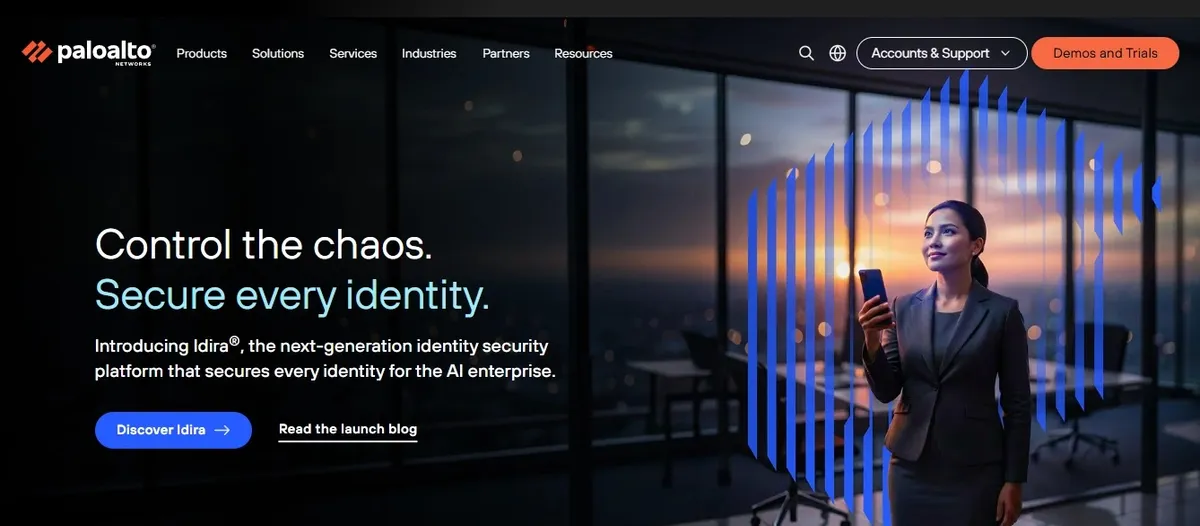Click the Discover Idira button
The image size is (1200, 526).
click(173, 430)
